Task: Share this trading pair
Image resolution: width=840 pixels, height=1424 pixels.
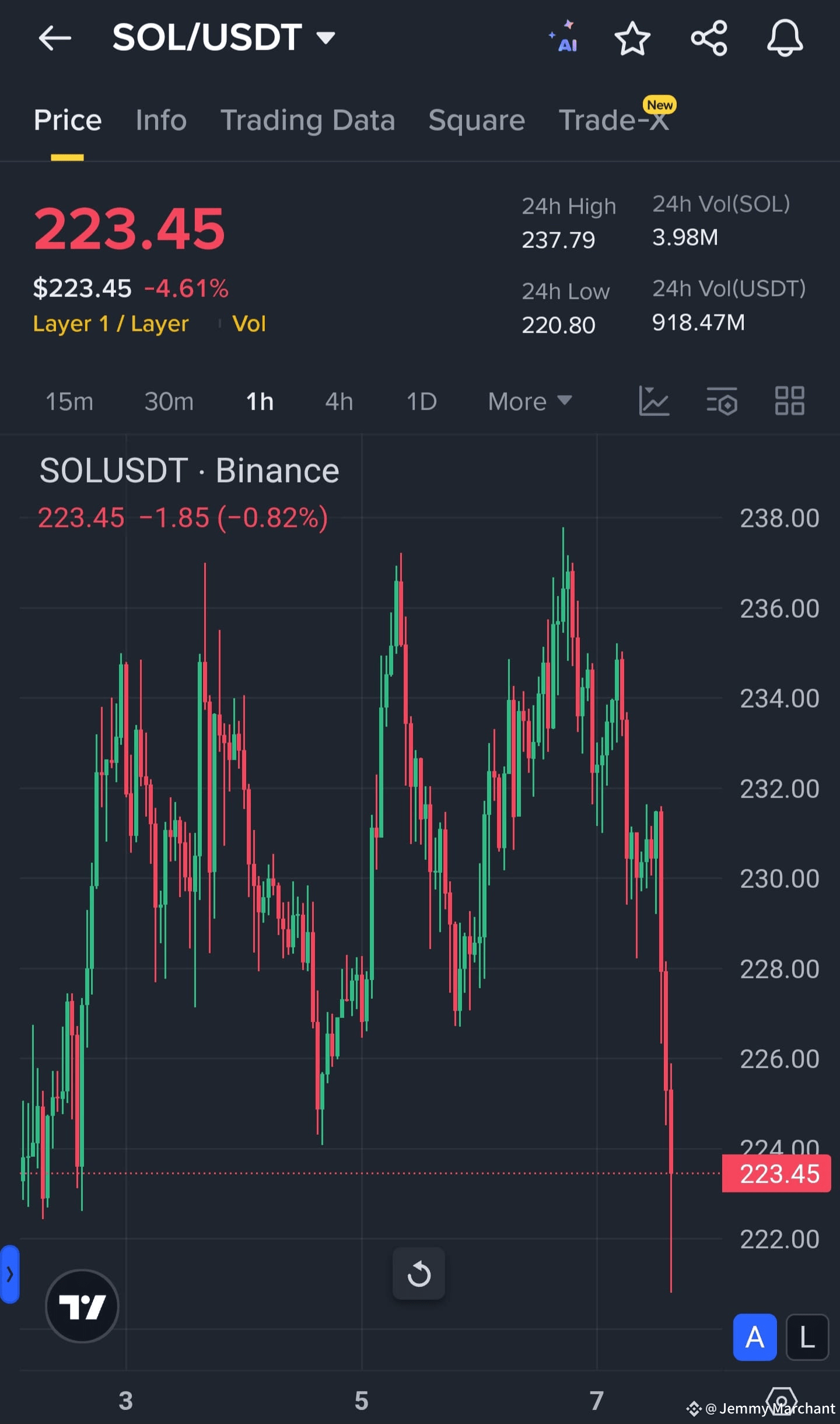Action: point(709,39)
